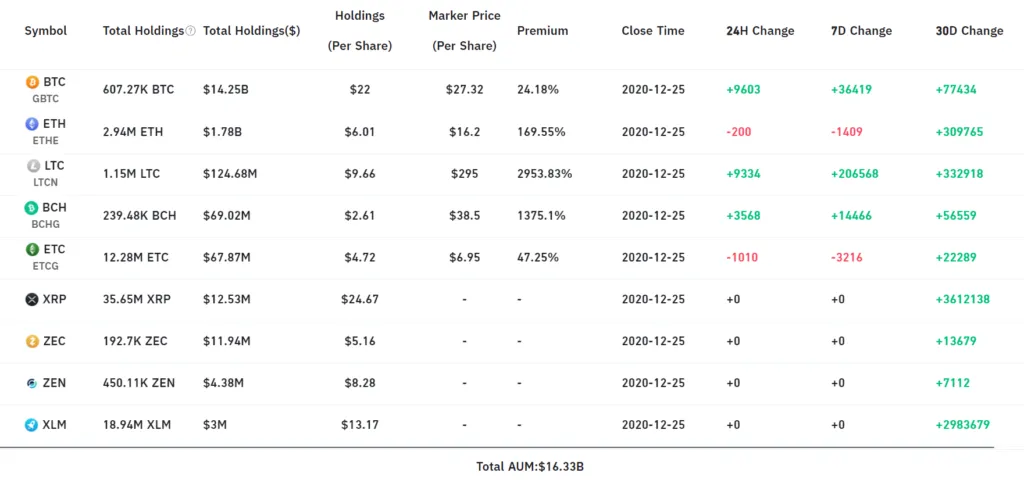Select the LTCN symbol label
The image size is (1024, 480).
(x=46, y=184)
